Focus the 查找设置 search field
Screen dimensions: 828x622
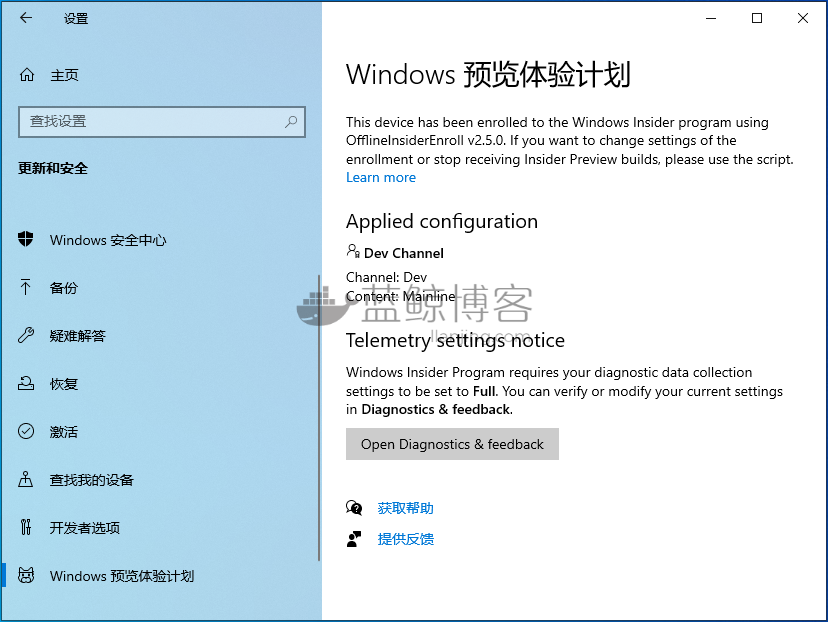tap(162, 122)
